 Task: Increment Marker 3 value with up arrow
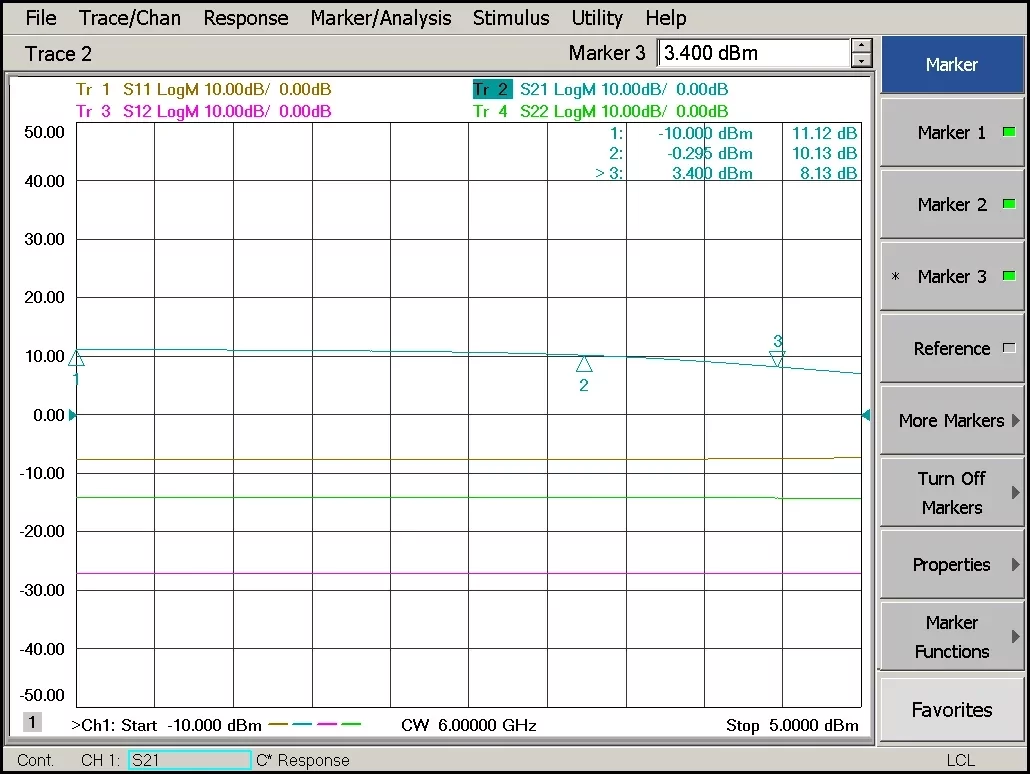point(861,45)
